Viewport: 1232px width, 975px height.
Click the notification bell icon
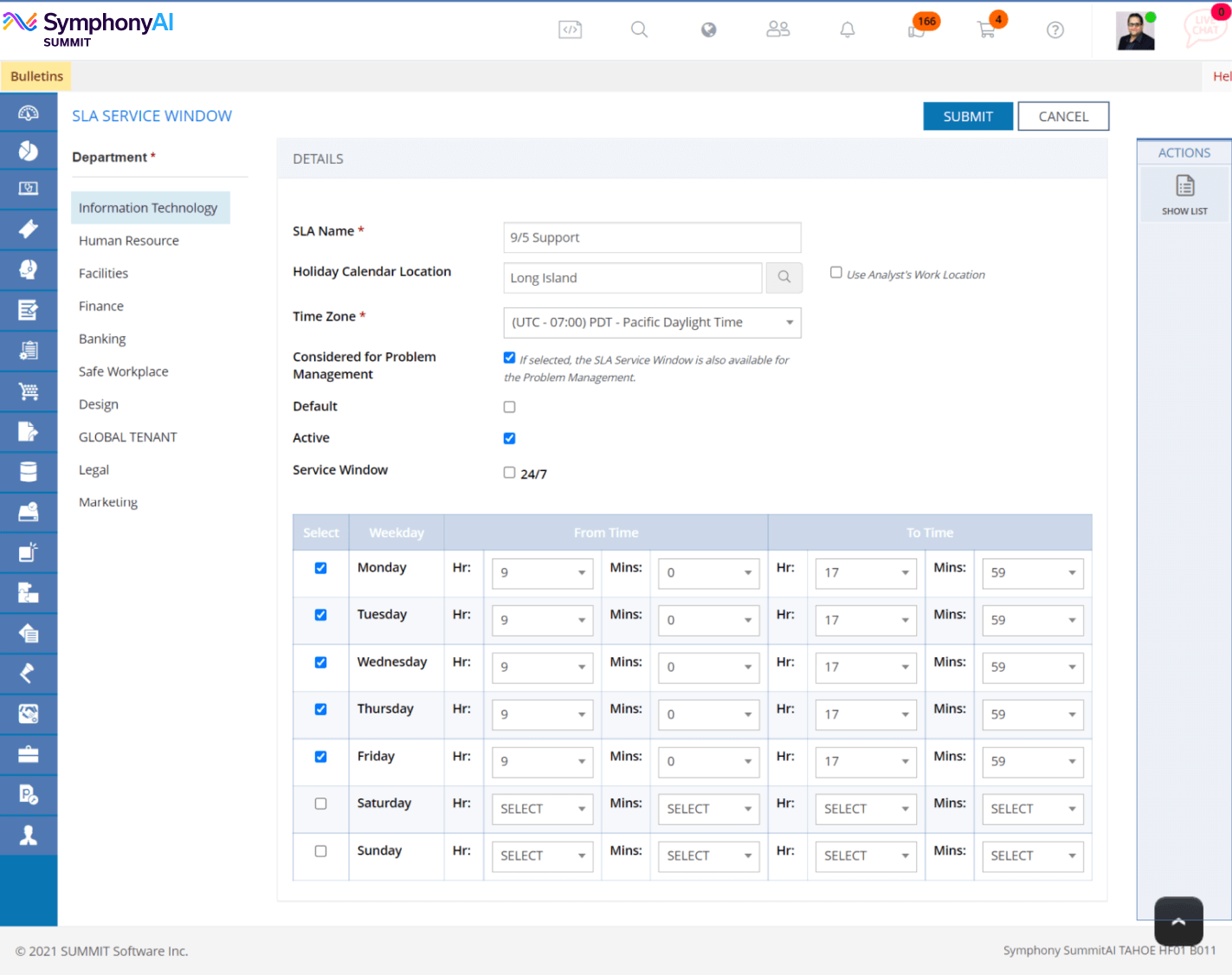point(848,29)
